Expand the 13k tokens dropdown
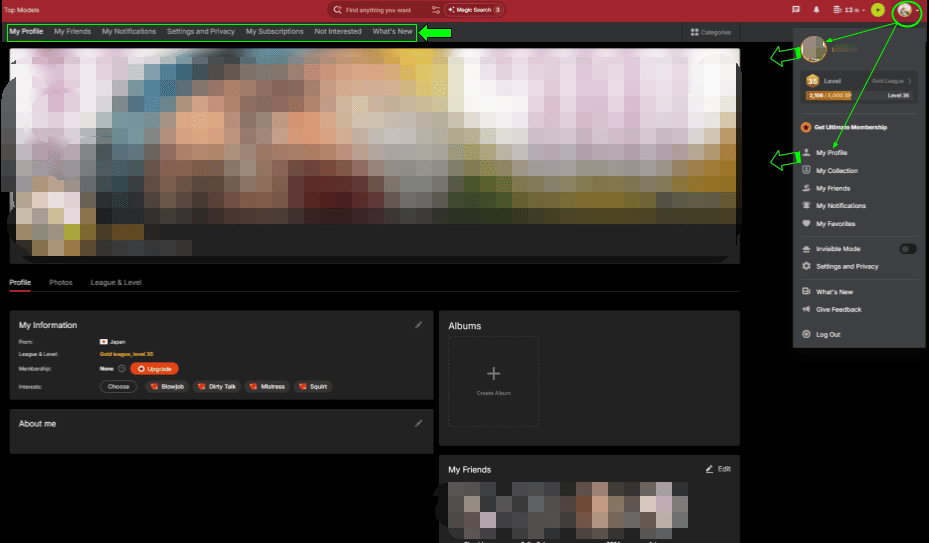 (x=849, y=10)
